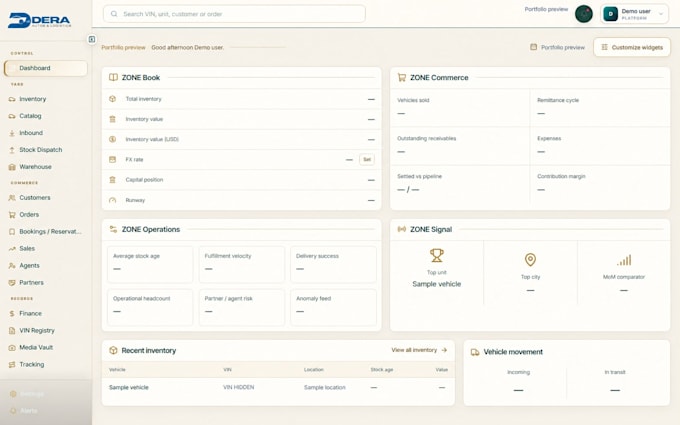Open the Average stock age card
Image resolution: width=680 pixels, height=425 pixels.
pos(150,265)
